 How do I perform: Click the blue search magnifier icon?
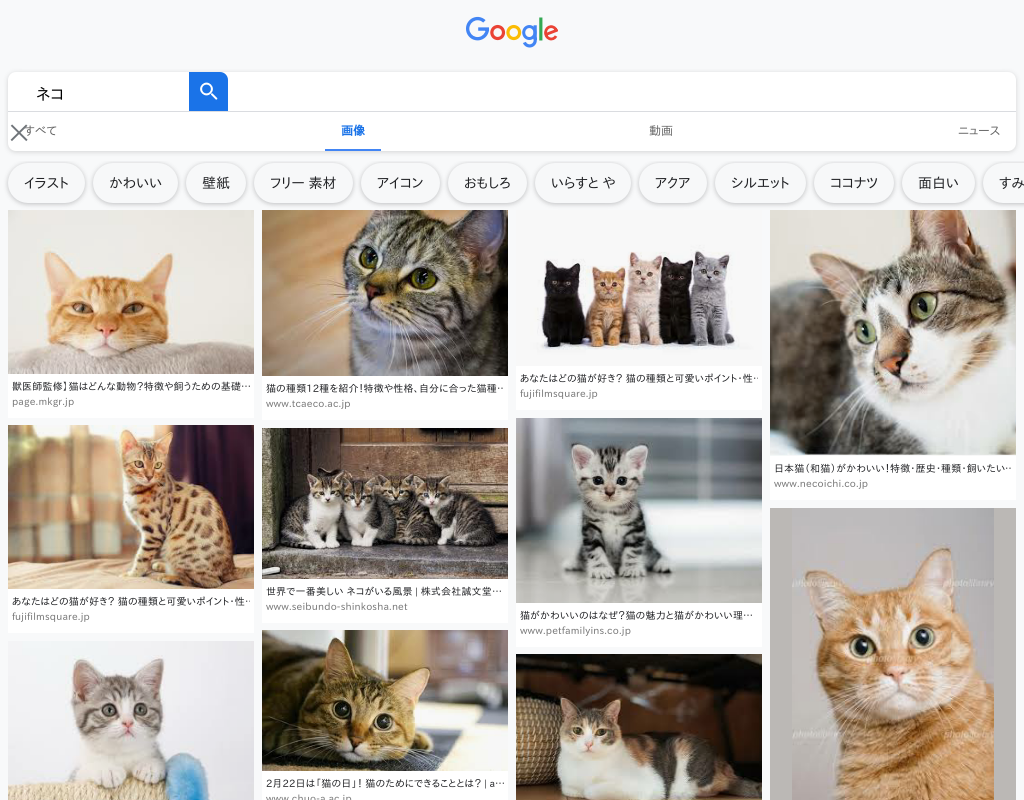pos(208,91)
